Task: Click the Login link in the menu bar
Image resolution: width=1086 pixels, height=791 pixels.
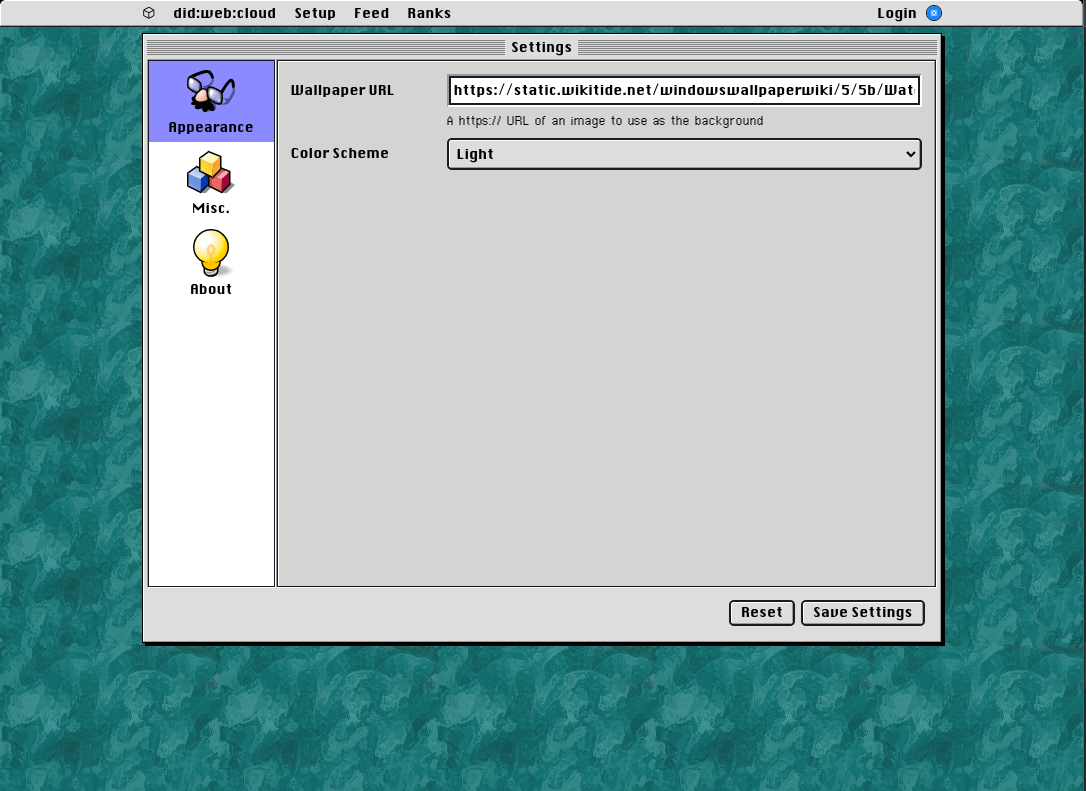Action: (x=896, y=13)
